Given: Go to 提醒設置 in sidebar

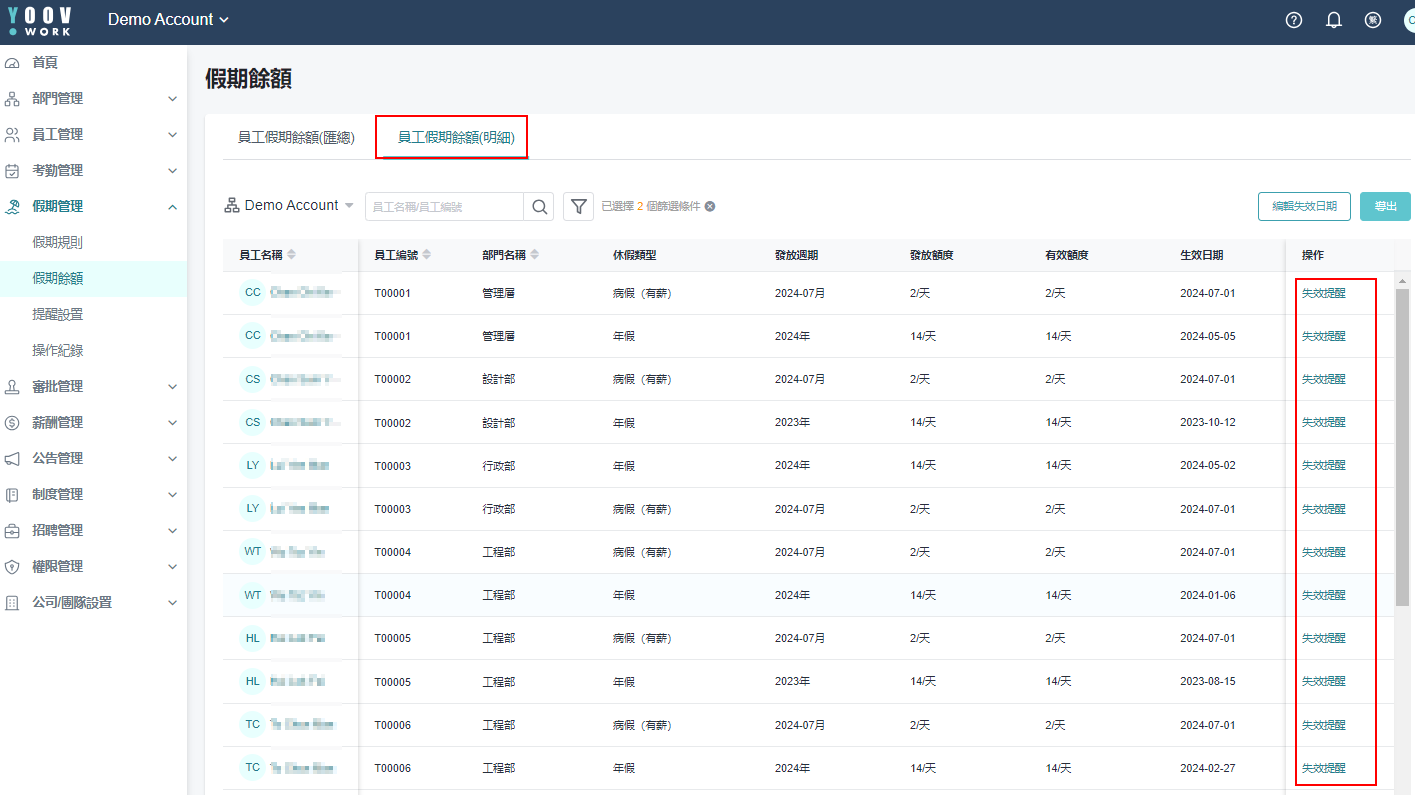Looking at the screenshot, I should tap(58, 314).
